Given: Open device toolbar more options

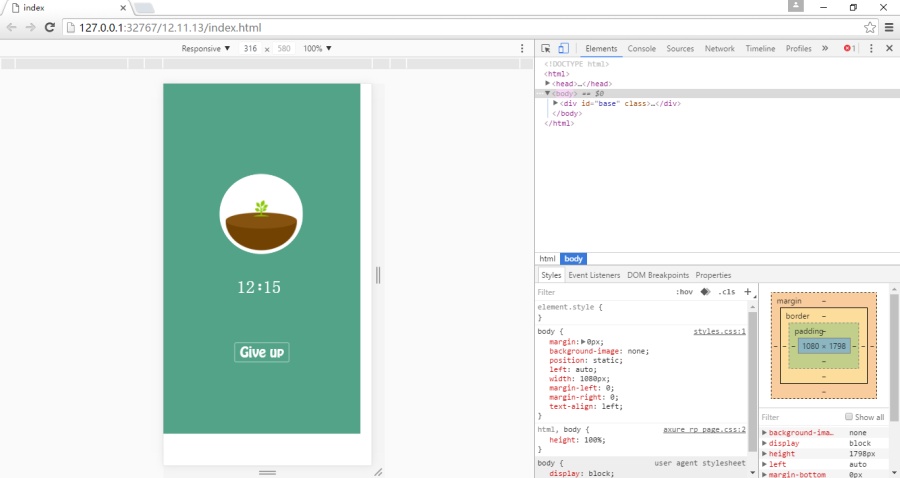Looking at the screenshot, I should point(522,48).
